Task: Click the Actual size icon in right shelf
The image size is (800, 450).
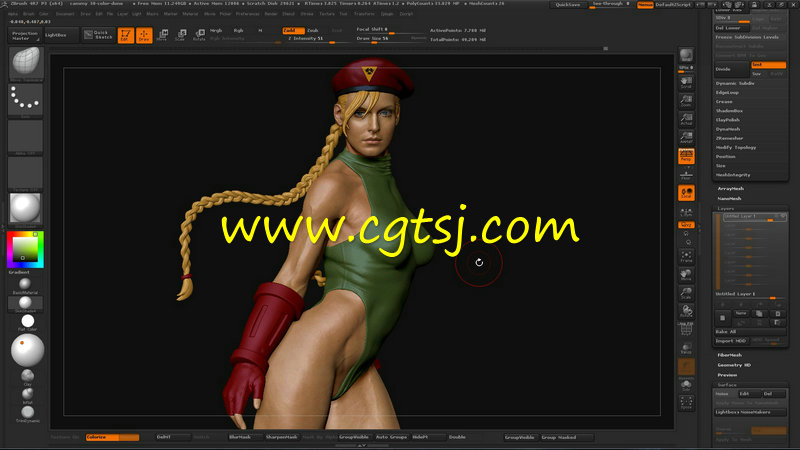Action: [x=686, y=119]
